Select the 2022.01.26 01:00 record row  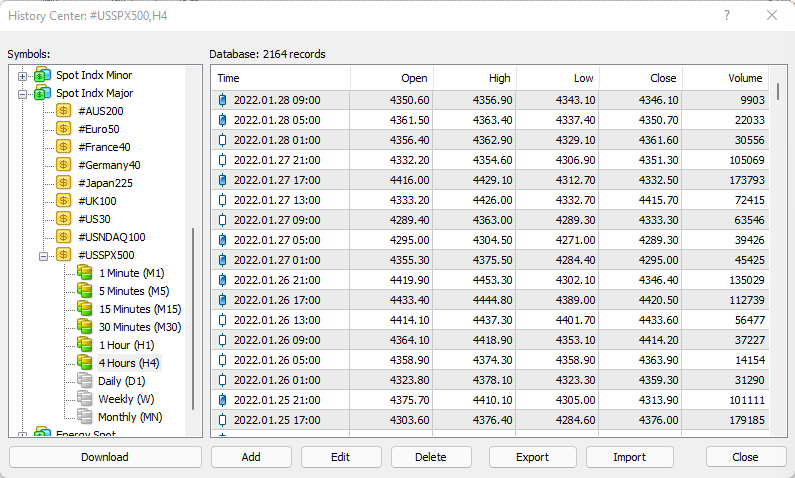pyautogui.click(x=490, y=380)
